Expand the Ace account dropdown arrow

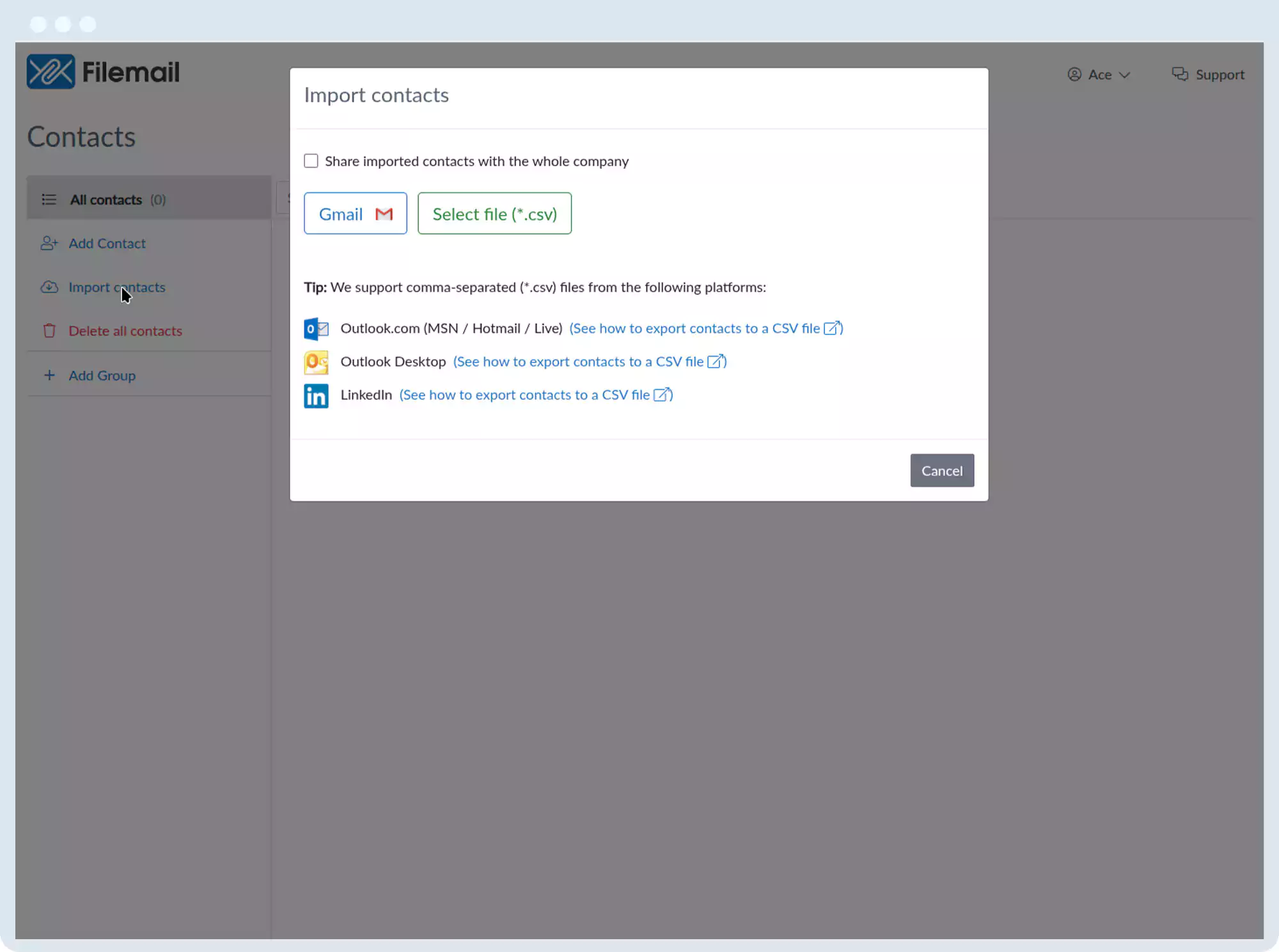click(1125, 75)
